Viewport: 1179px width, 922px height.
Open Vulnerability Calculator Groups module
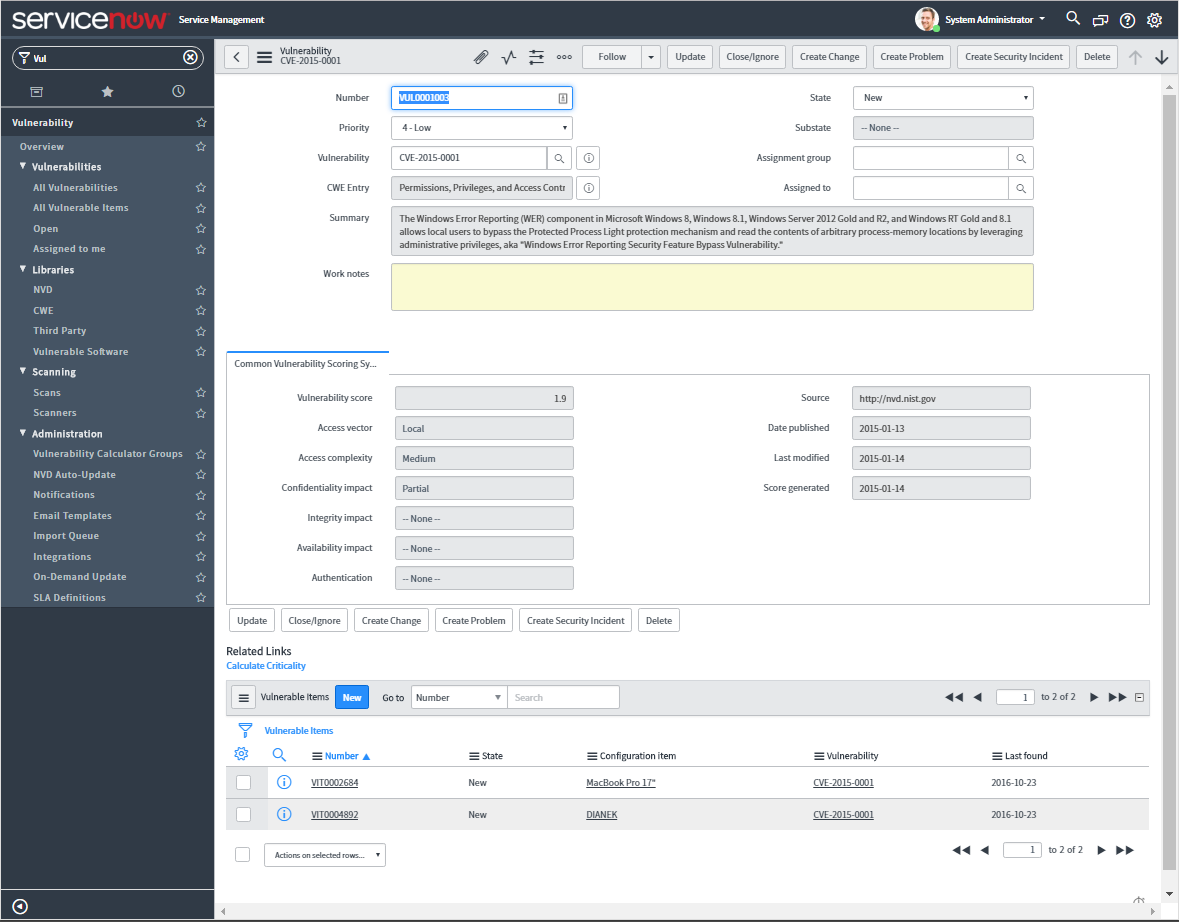[108, 454]
